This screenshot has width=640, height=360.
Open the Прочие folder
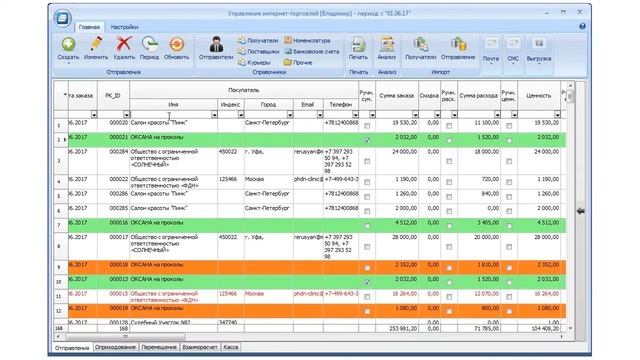tap(298, 62)
